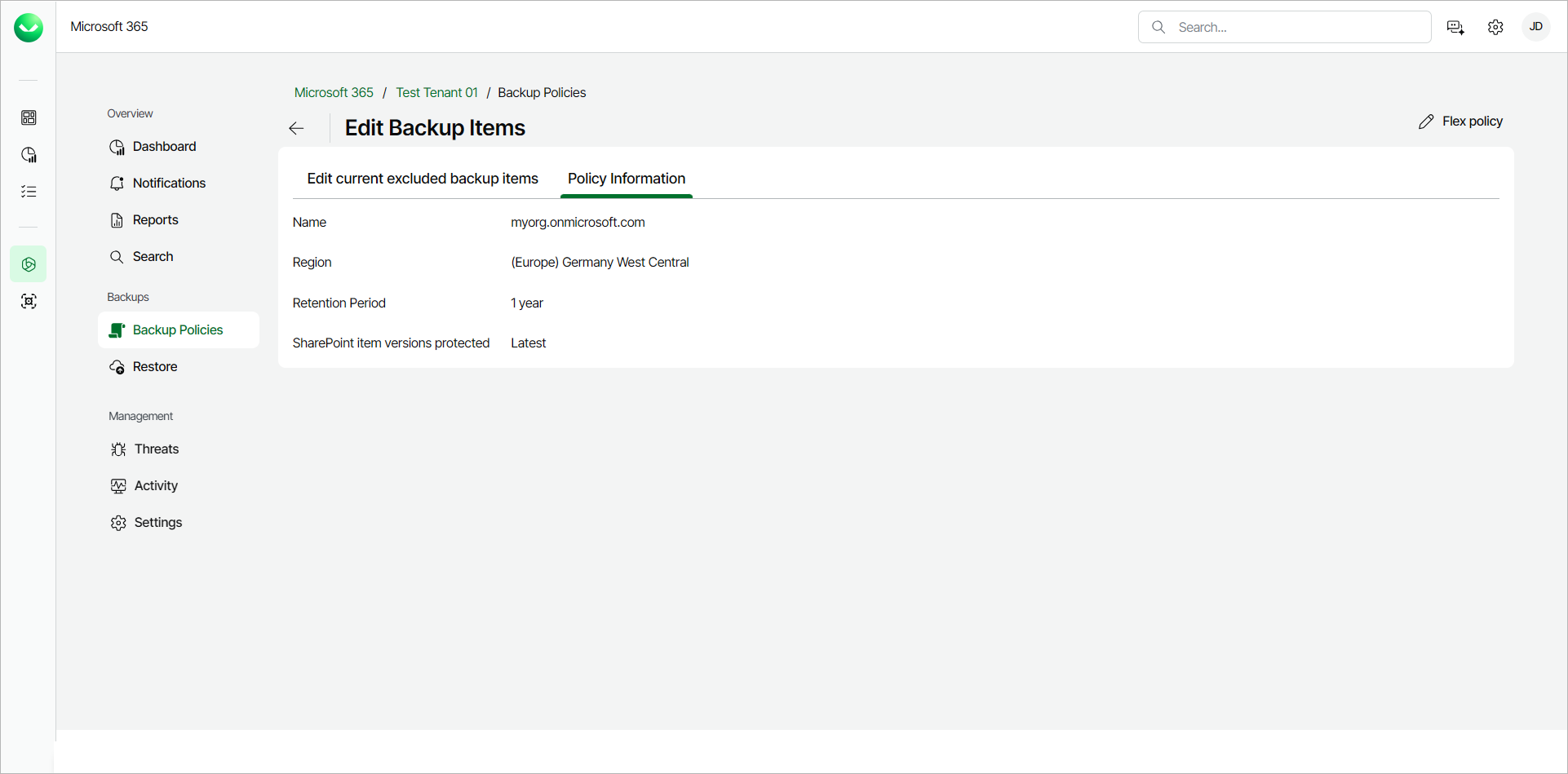Open the grid dashboard icon in left rail
Screen dimensions: 1568x774
(x=29, y=118)
